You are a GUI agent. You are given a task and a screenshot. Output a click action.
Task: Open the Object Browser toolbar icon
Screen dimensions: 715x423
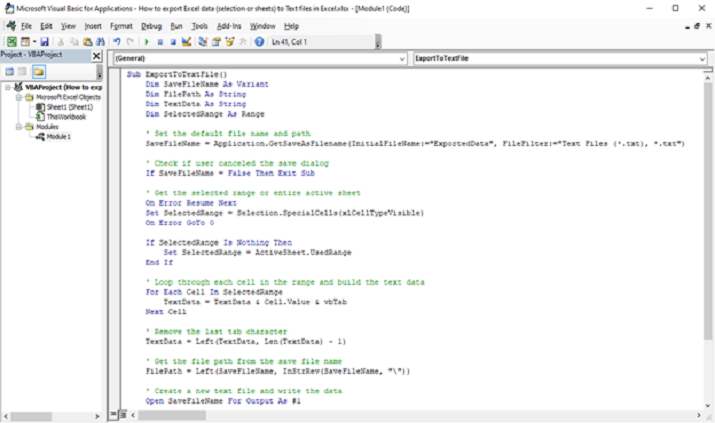(x=229, y=42)
